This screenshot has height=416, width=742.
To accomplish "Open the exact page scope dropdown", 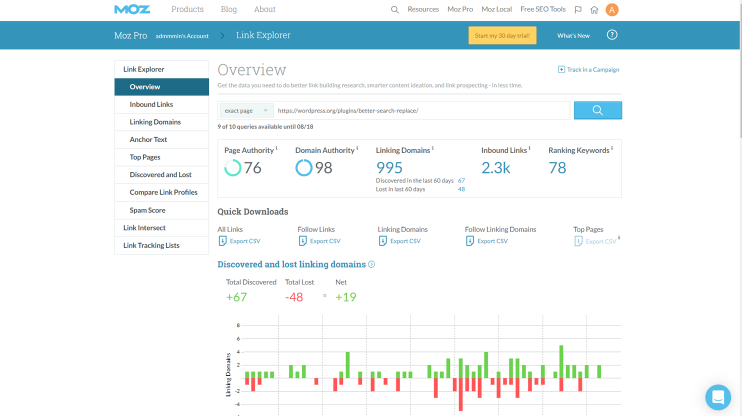I will [x=247, y=111].
